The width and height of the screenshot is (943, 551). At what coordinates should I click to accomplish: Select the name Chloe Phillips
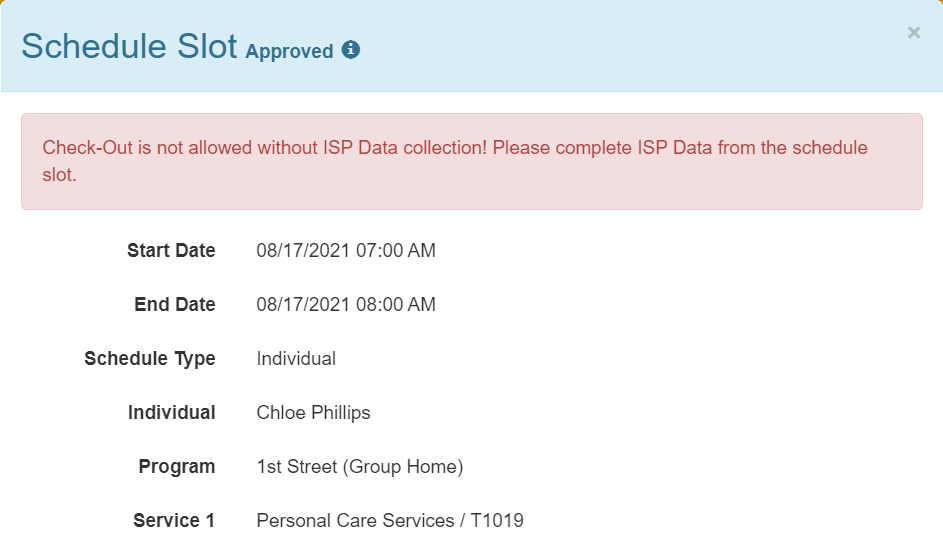[313, 413]
